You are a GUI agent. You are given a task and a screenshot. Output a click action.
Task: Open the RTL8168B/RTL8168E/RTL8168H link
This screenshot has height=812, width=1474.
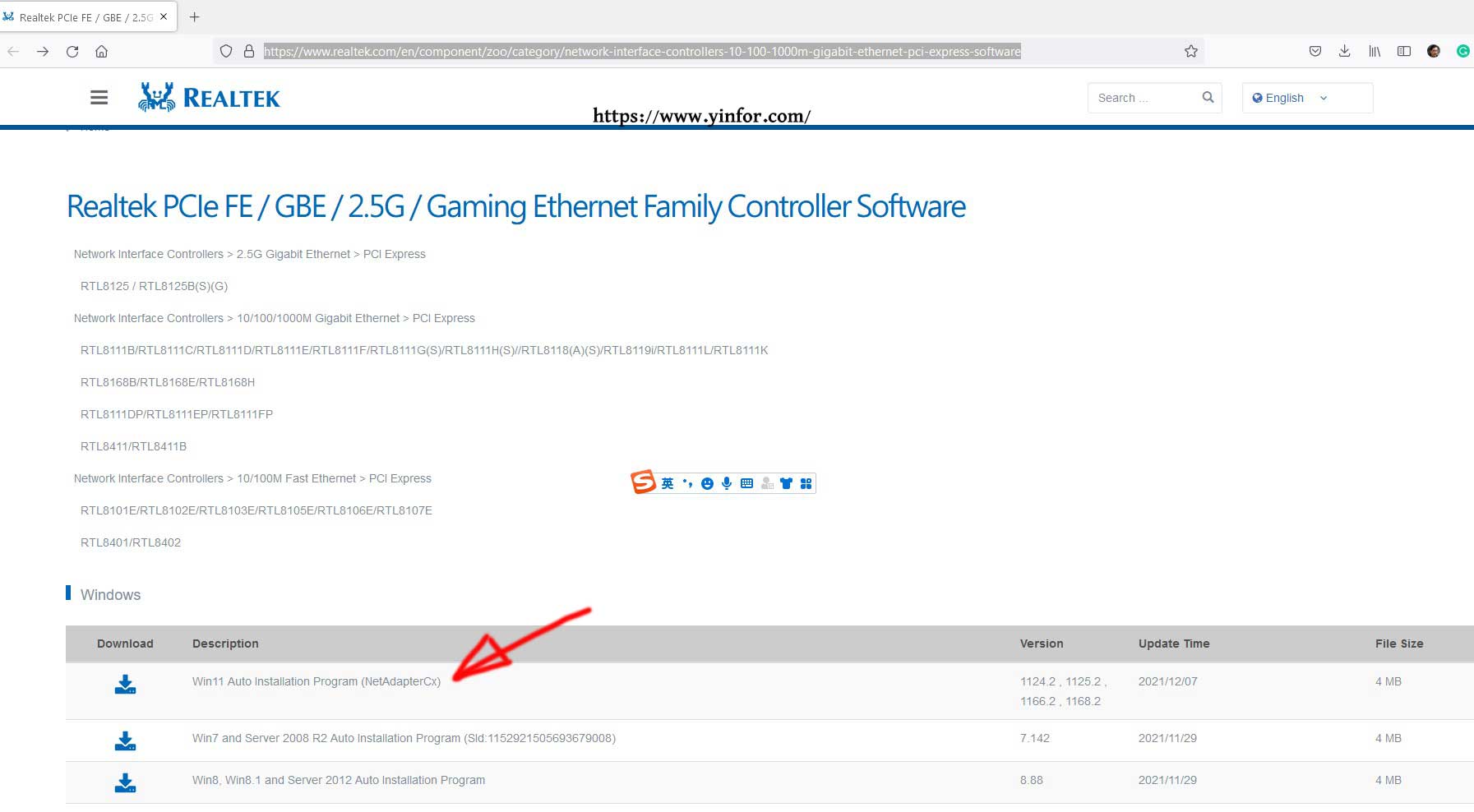168,382
